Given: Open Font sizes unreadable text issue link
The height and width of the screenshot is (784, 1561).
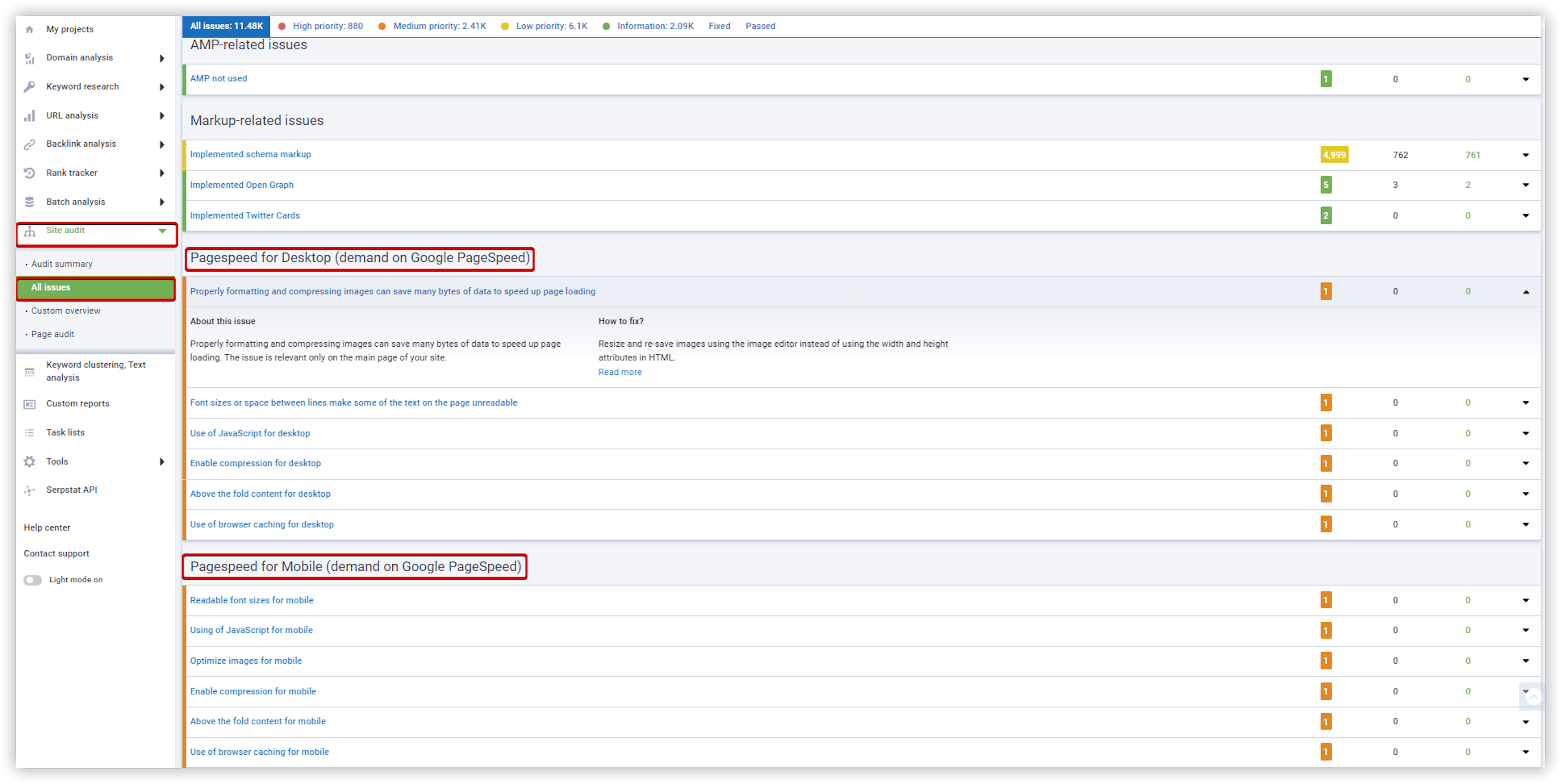Looking at the screenshot, I should [354, 403].
